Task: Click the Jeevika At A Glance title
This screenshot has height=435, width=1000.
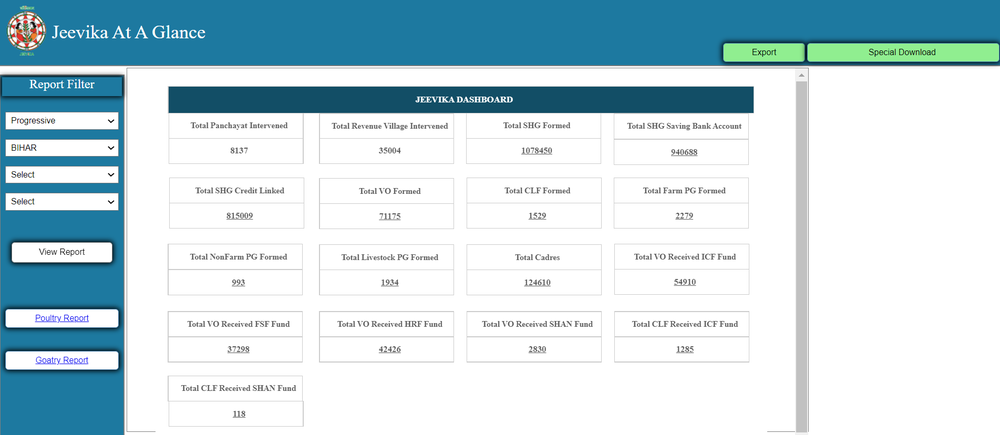Action: (128, 32)
